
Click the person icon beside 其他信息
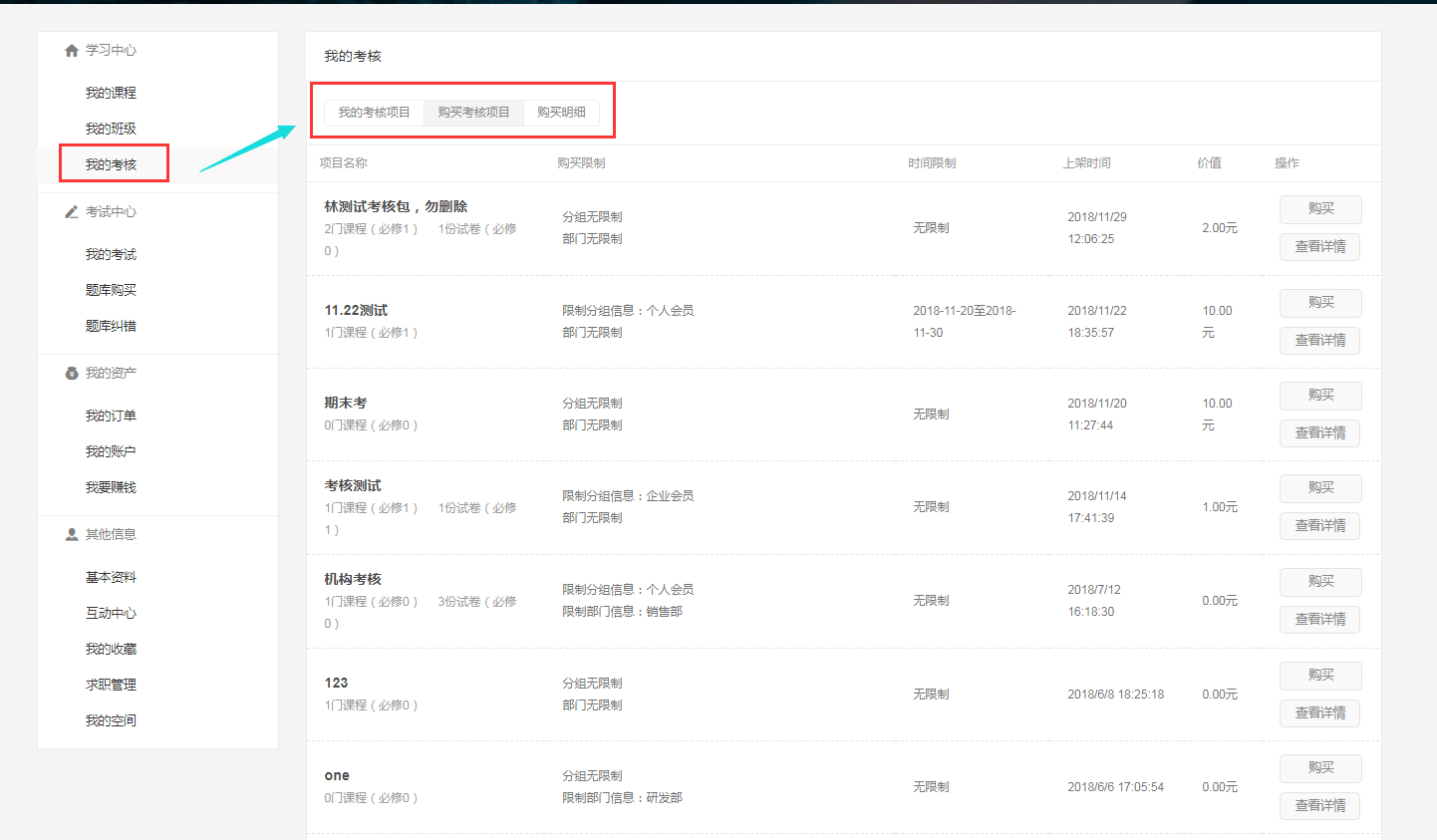pyautogui.click(x=71, y=535)
